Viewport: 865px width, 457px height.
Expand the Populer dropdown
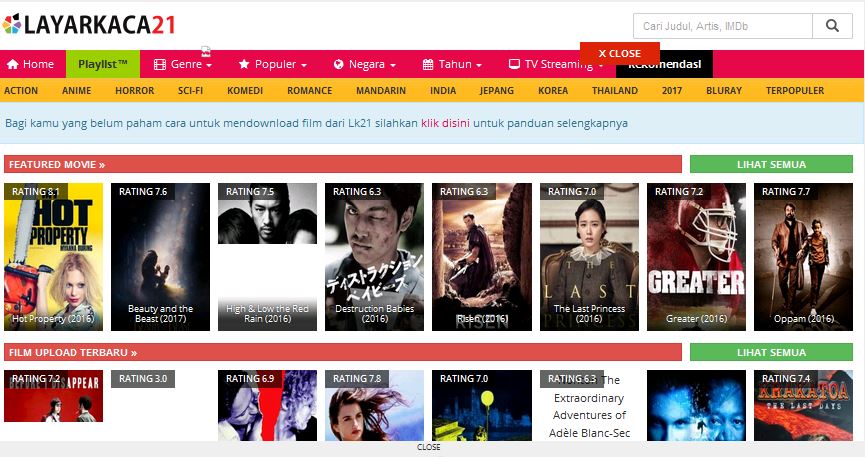(x=273, y=64)
